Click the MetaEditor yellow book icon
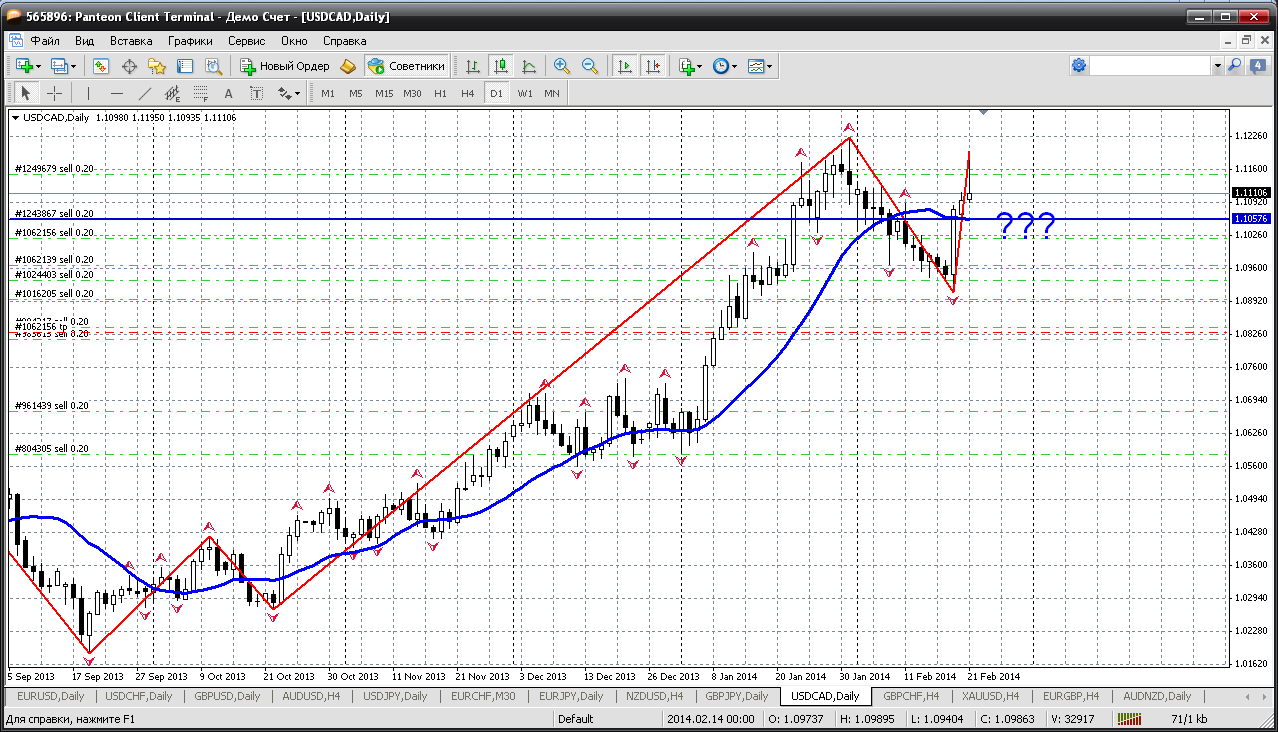 click(347, 66)
